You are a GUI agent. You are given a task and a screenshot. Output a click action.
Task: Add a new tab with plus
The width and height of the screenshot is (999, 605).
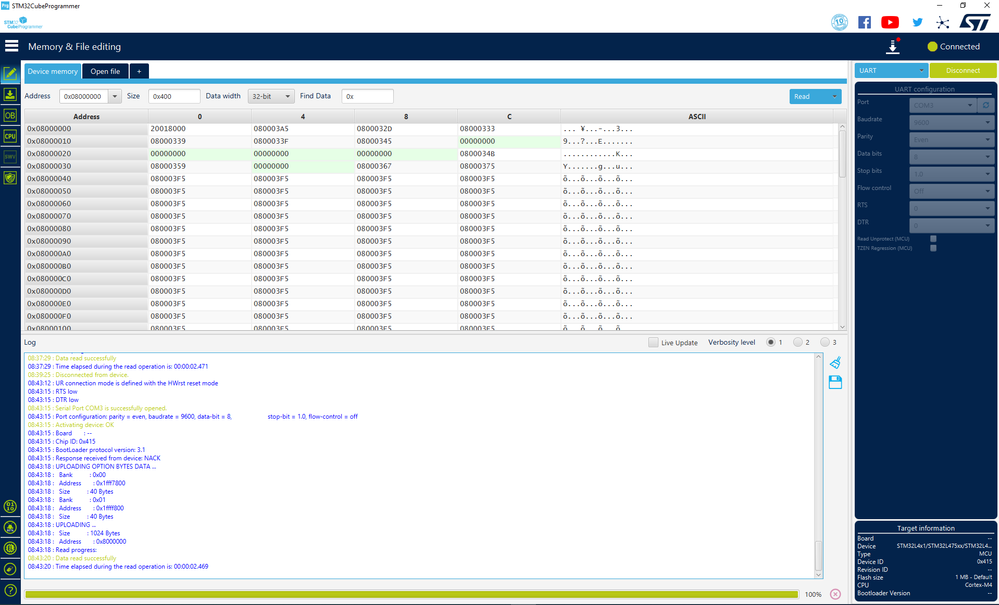point(139,71)
